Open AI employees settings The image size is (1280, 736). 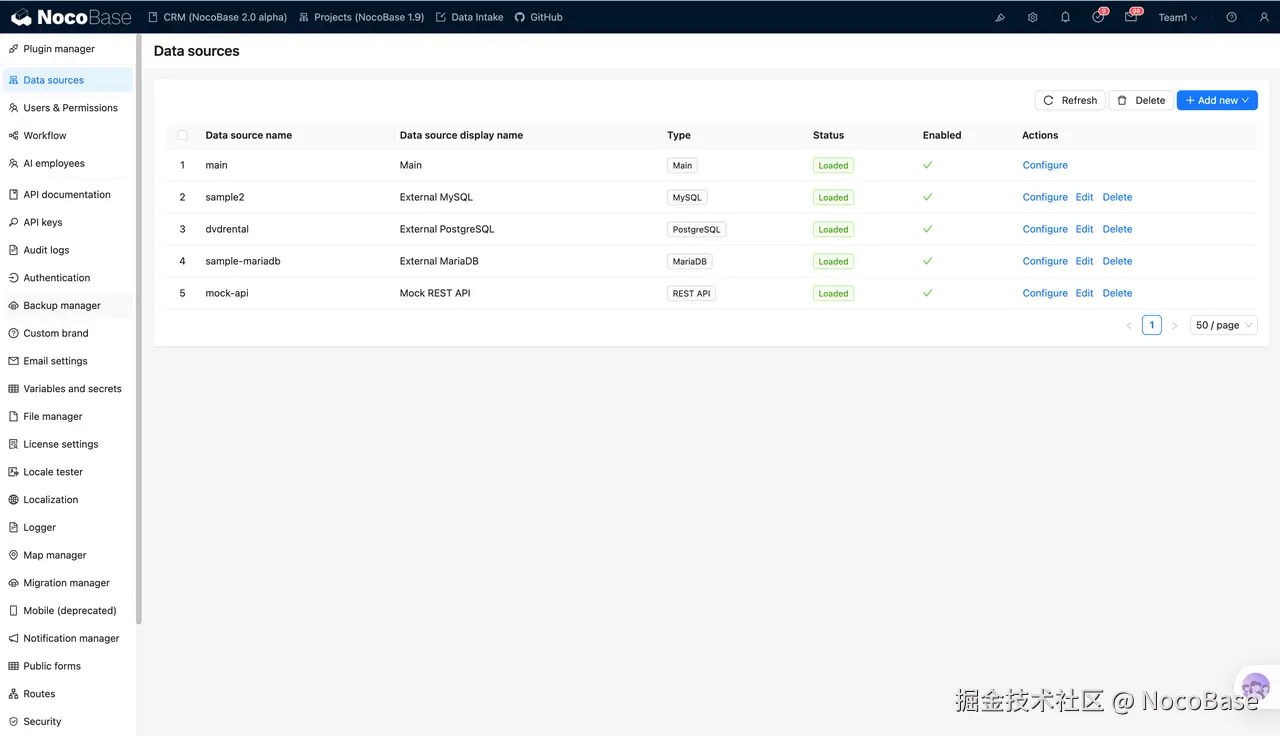click(68, 163)
